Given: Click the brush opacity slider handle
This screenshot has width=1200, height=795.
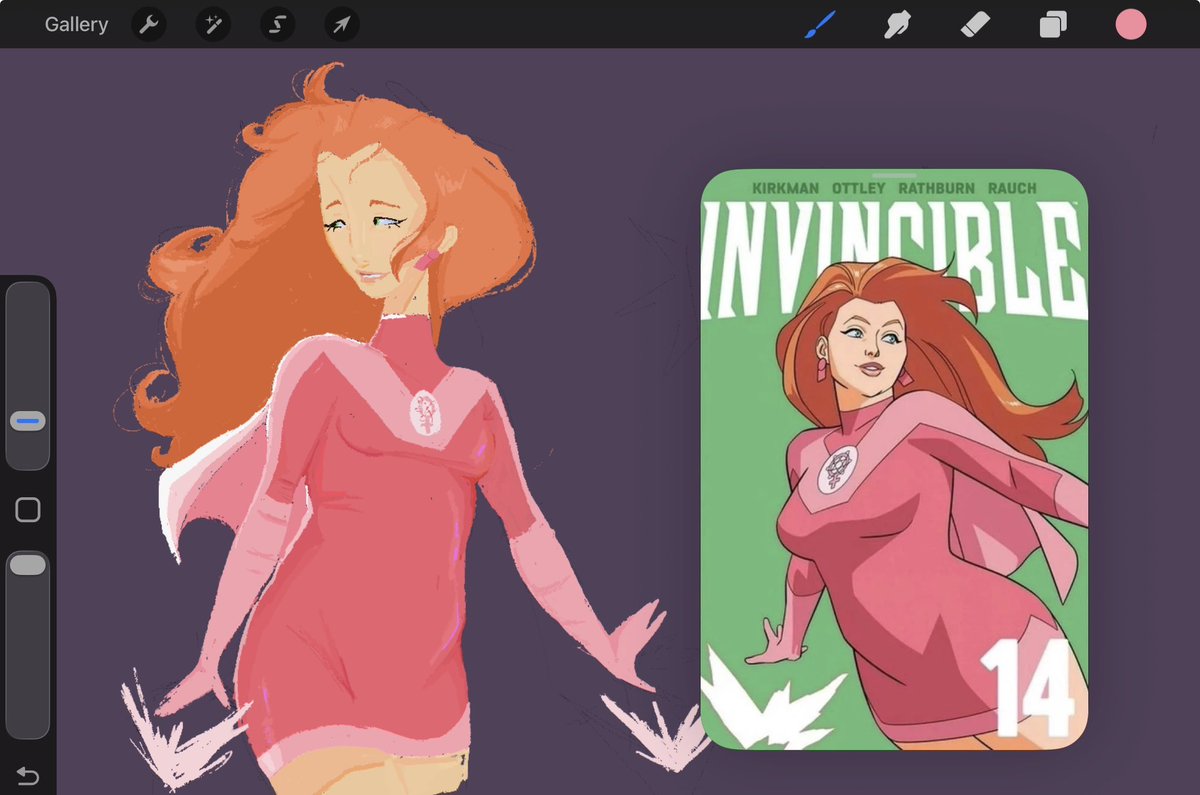Looking at the screenshot, I should [x=28, y=565].
